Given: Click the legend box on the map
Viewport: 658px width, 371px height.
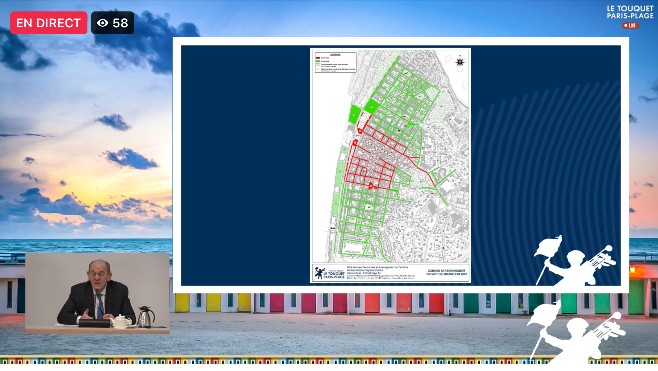Looking at the screenshot, I should click(x=335, y=62).
